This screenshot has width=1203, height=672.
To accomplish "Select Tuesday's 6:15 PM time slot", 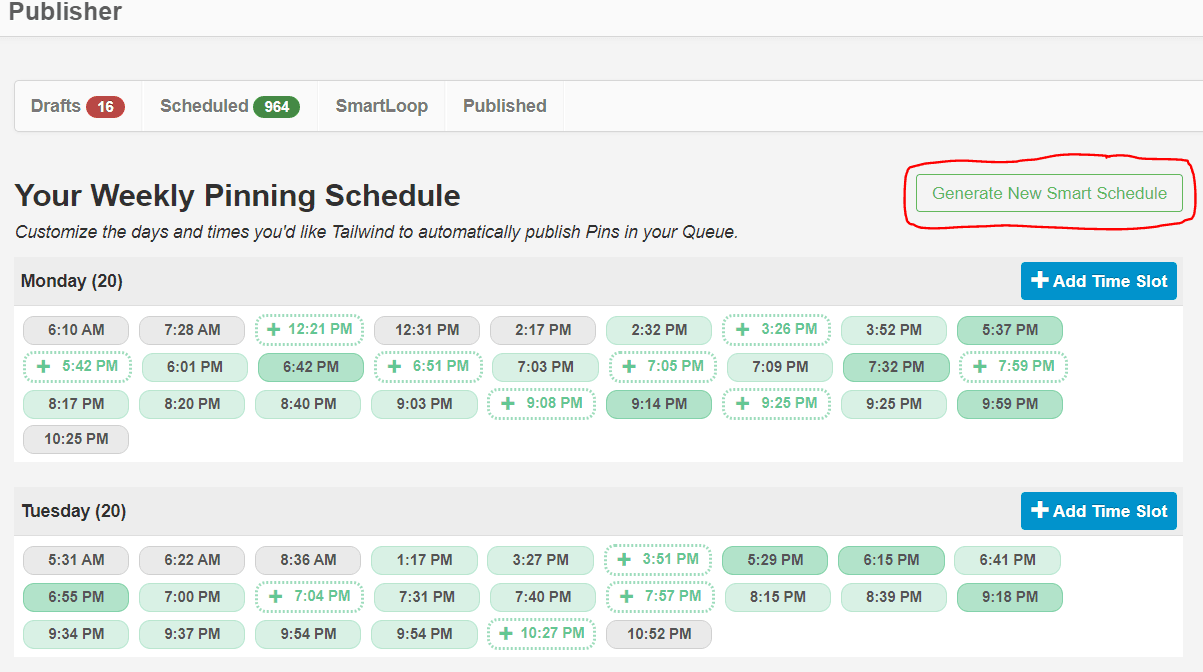I will 891,560.
